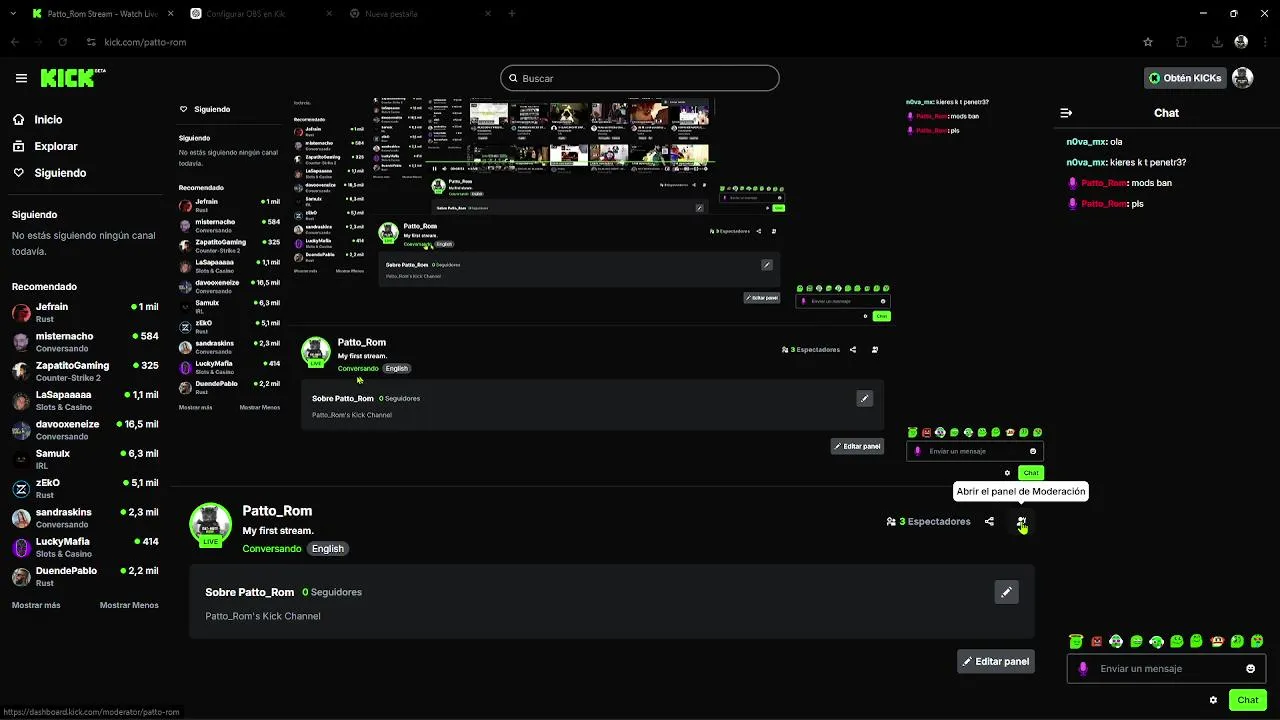Image resolution: width=1280 pixels, height=720 pixels.
Task: Open browser downloads icon
Action: (1217, 42)
